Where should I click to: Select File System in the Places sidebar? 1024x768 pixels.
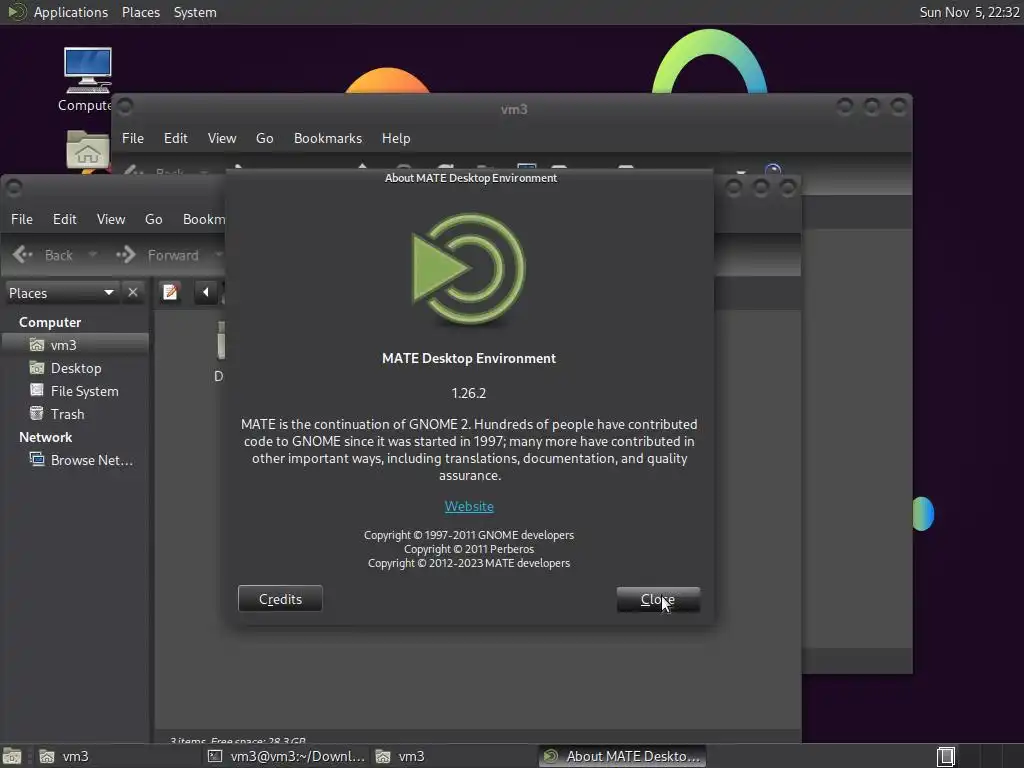pos(76,391)
